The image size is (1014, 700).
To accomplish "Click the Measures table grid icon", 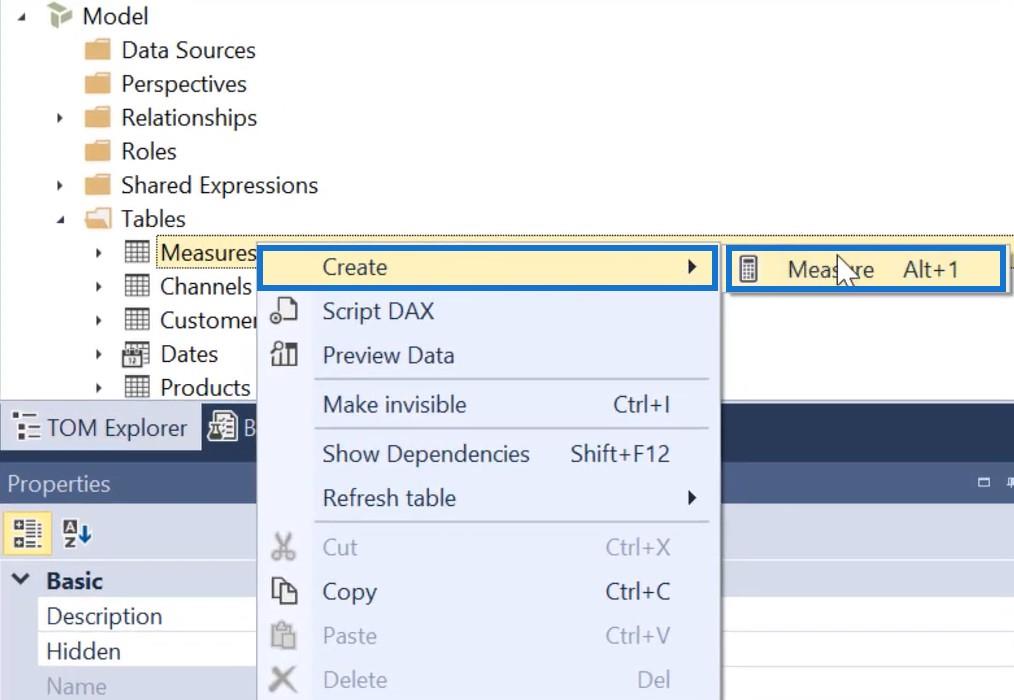I will pos(136,252).
